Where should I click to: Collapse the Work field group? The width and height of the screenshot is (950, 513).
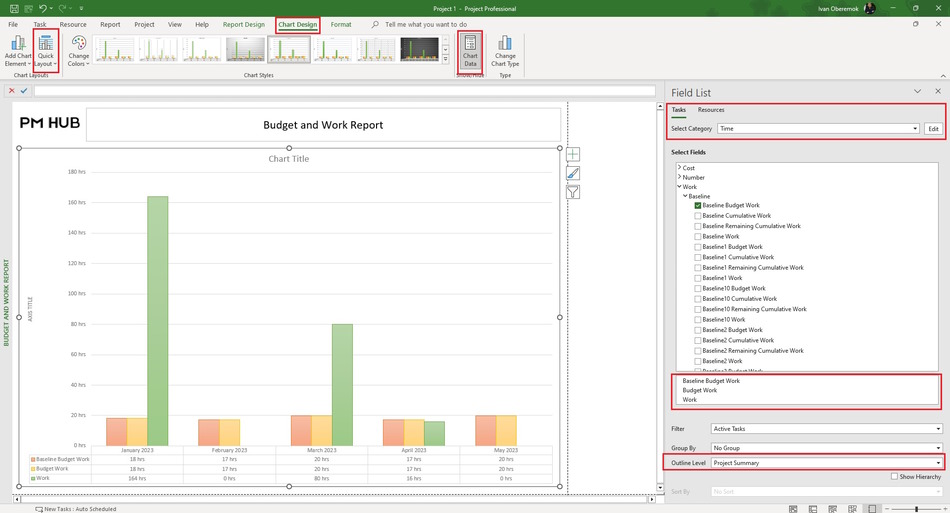coord(679,187)
